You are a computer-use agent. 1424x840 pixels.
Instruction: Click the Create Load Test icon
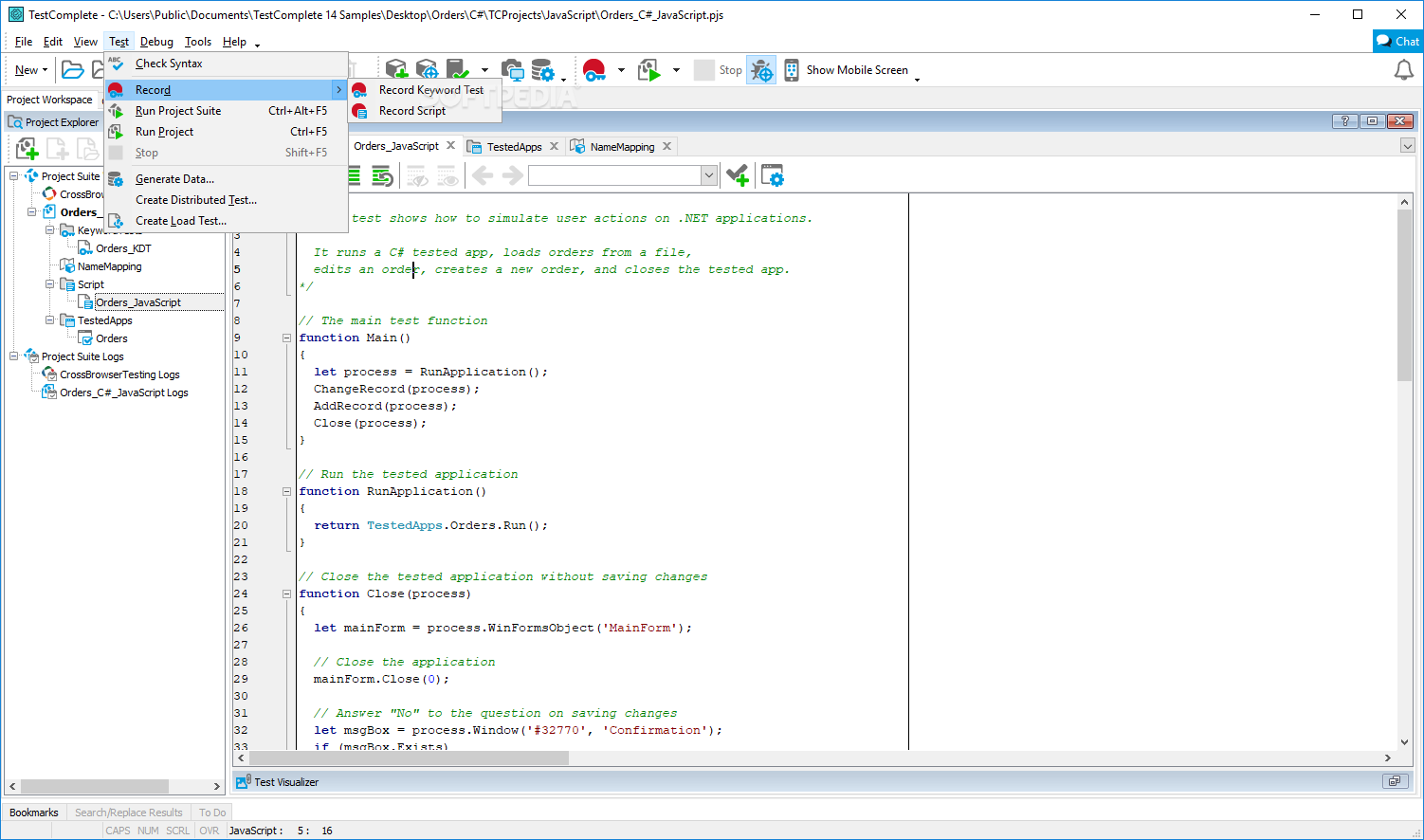(116, 221)
